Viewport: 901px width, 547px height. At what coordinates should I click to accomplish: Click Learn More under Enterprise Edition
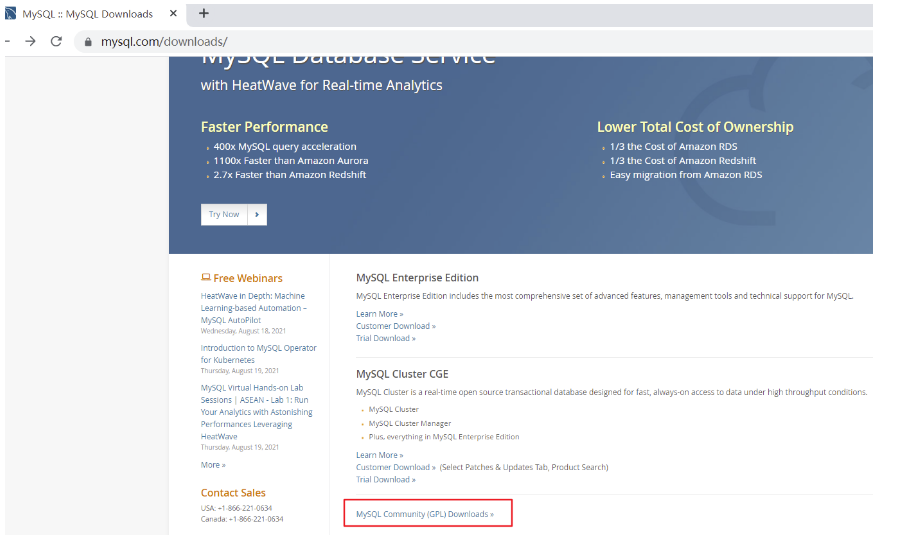(379, 314)
